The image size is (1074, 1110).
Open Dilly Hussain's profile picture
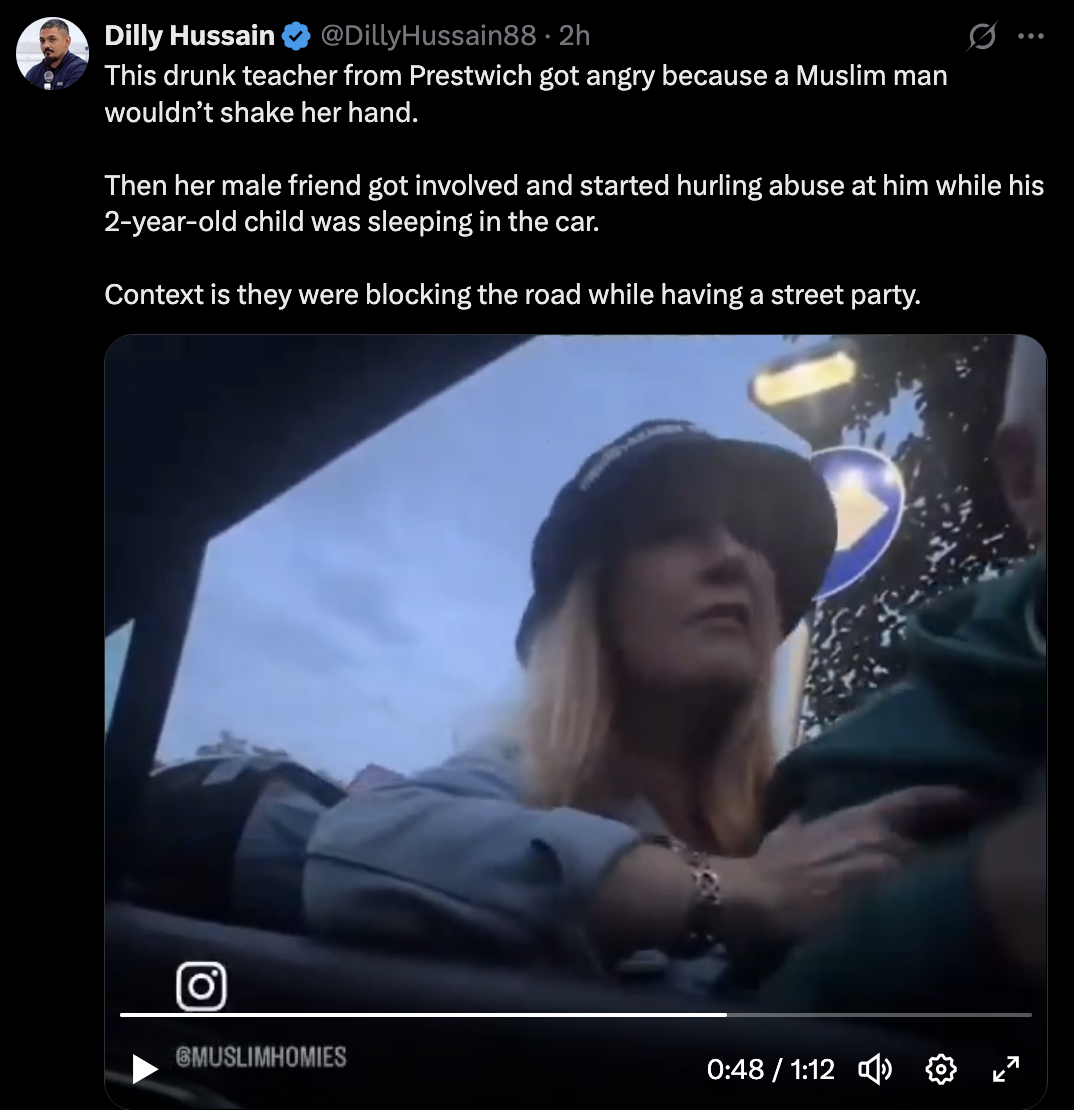click(52, 53)
